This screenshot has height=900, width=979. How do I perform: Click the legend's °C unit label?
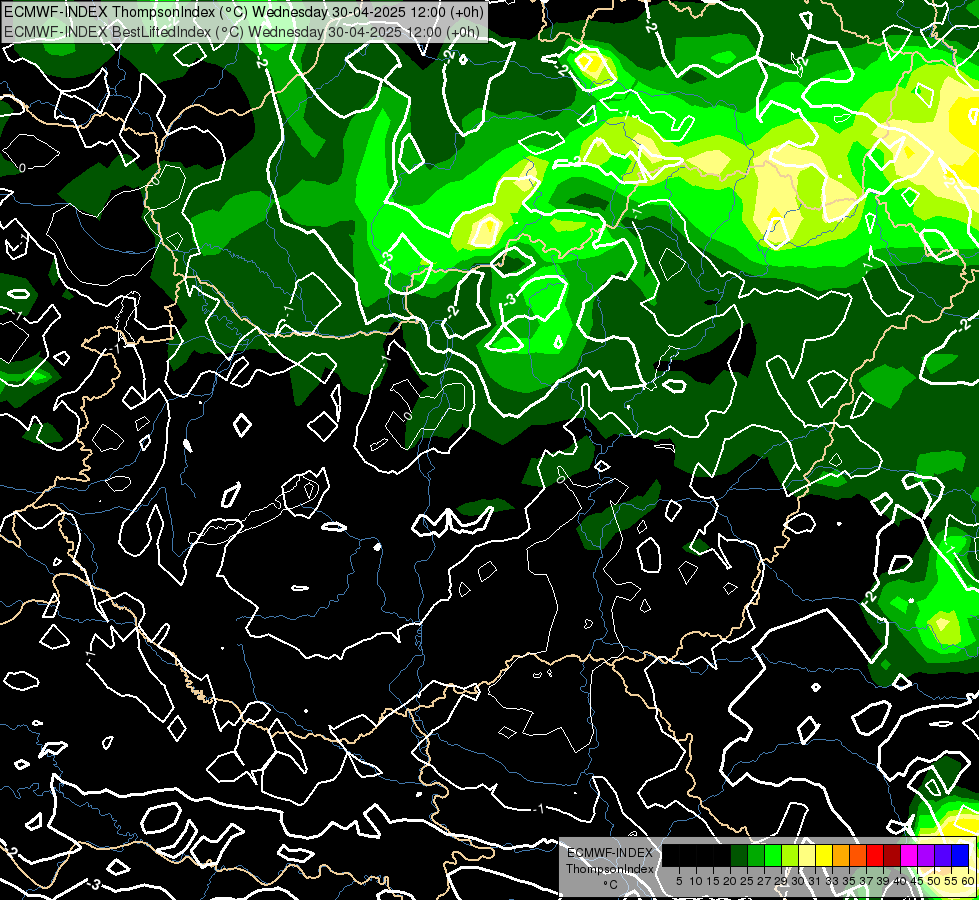(611, 885)
